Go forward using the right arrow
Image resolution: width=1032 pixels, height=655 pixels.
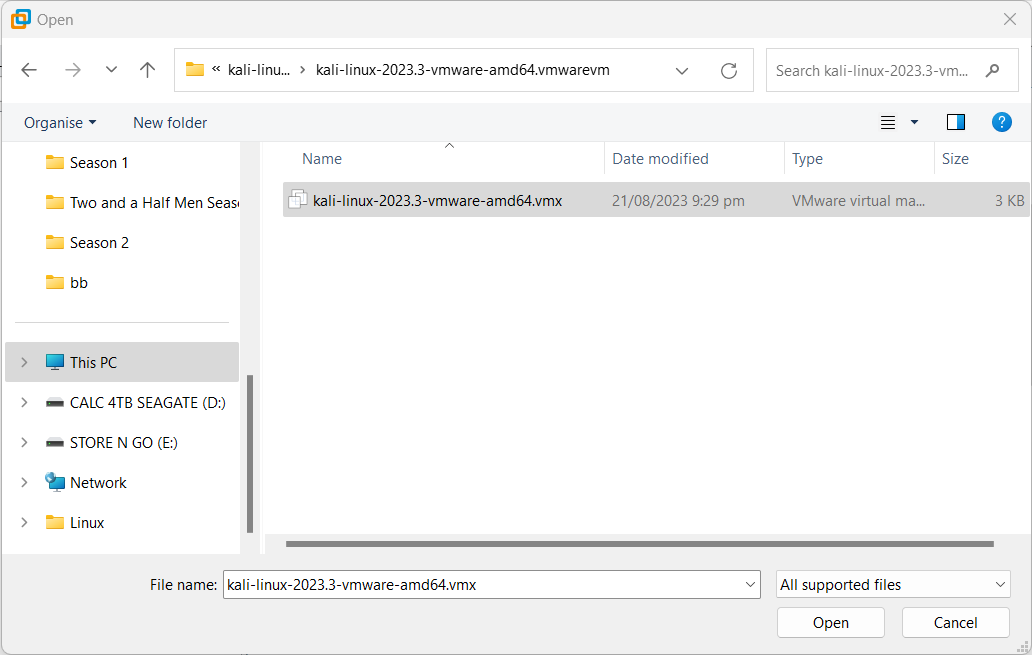point(72,70)
